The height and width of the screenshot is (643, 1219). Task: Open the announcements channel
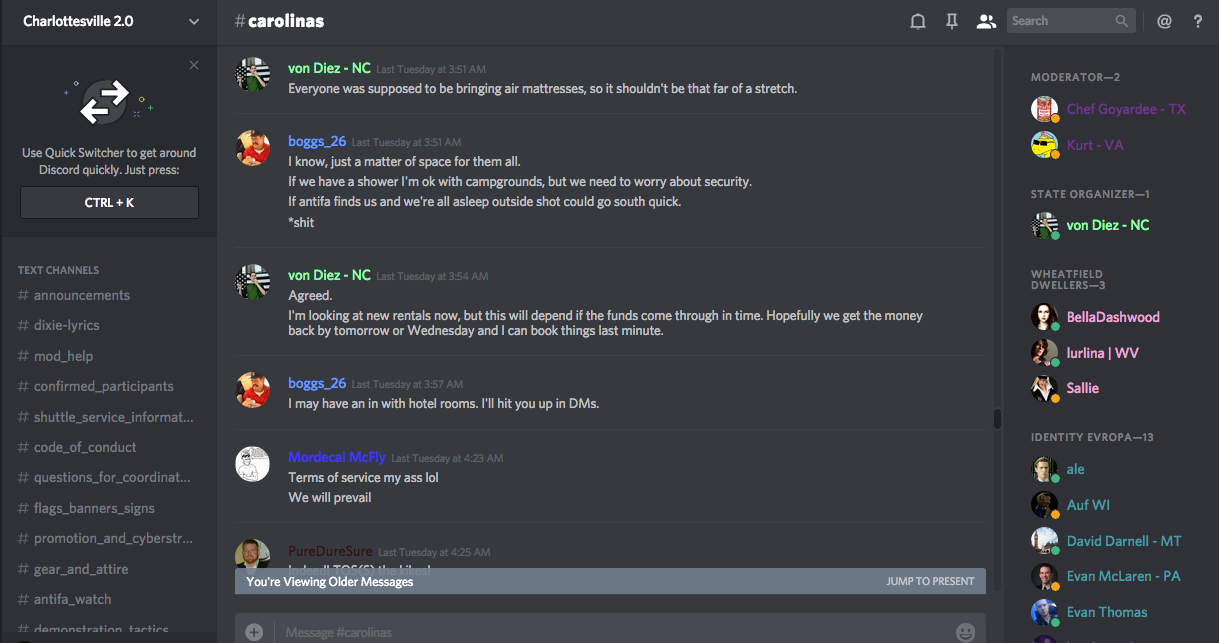click(x=82, y=295)
